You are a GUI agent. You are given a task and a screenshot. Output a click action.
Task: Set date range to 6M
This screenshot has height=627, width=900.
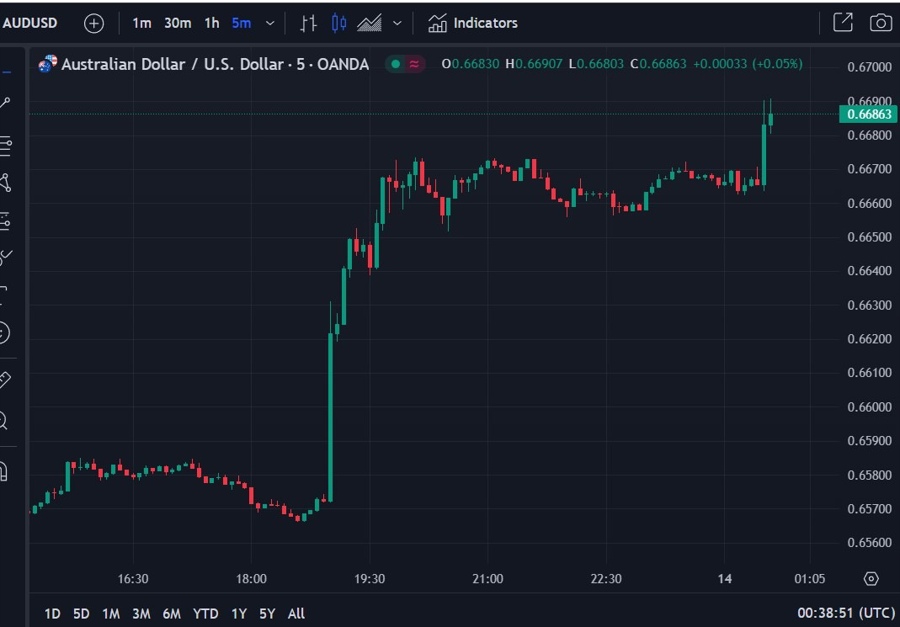[x=172, y=614]
